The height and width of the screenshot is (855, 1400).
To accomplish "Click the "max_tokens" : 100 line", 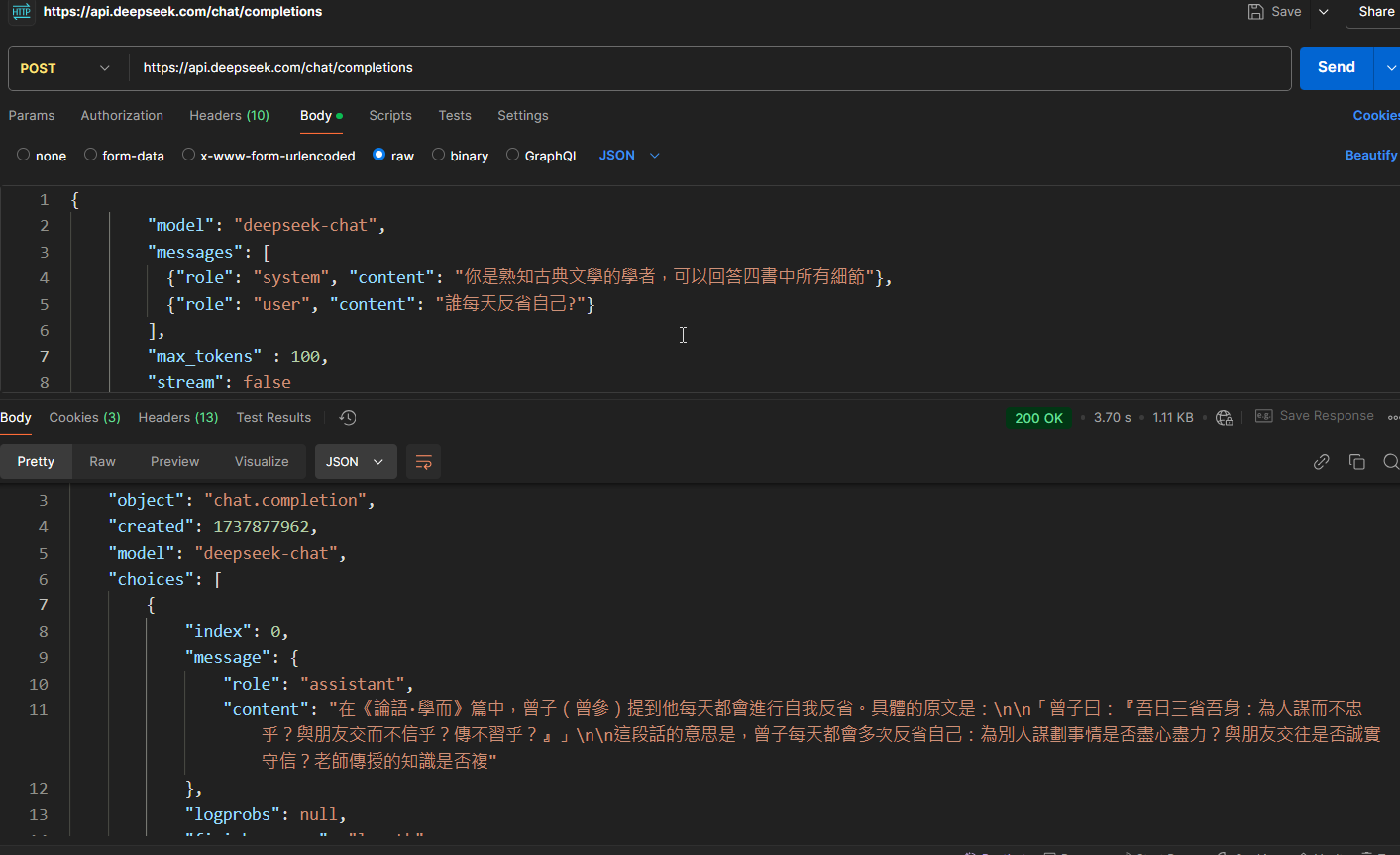I will tap(237, 357).
